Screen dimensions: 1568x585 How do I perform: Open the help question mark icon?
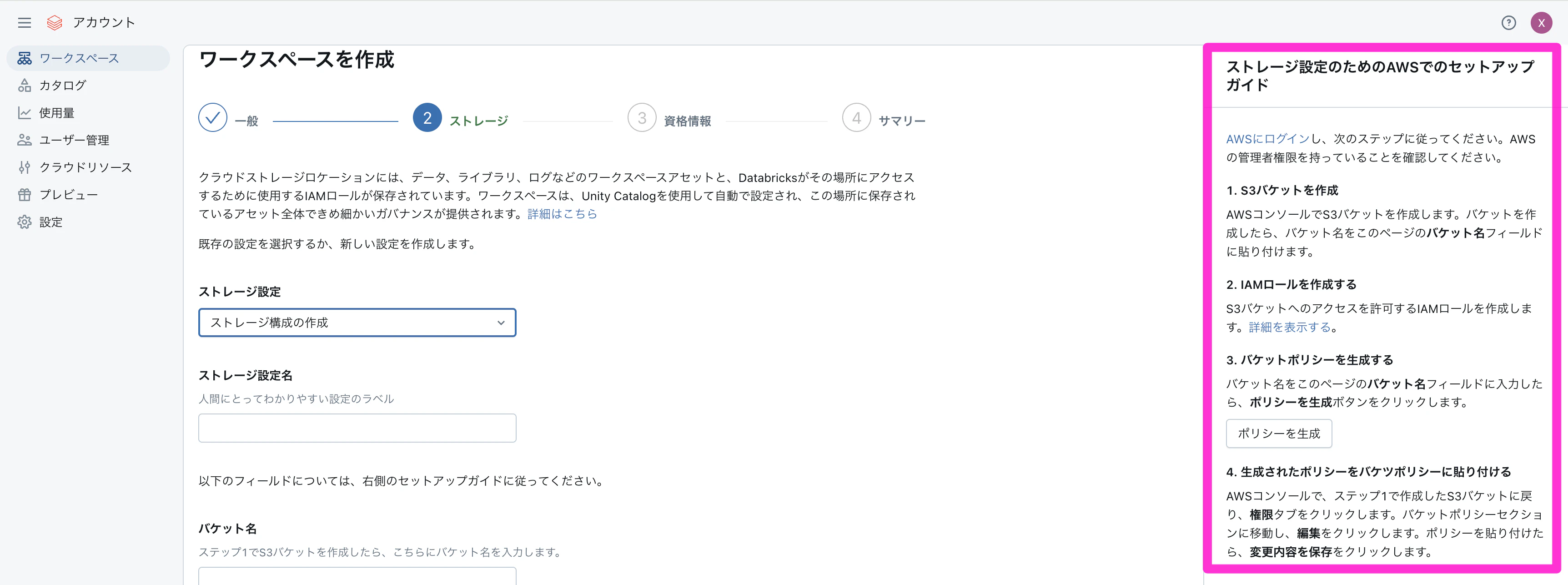[x=1508, y=23]
